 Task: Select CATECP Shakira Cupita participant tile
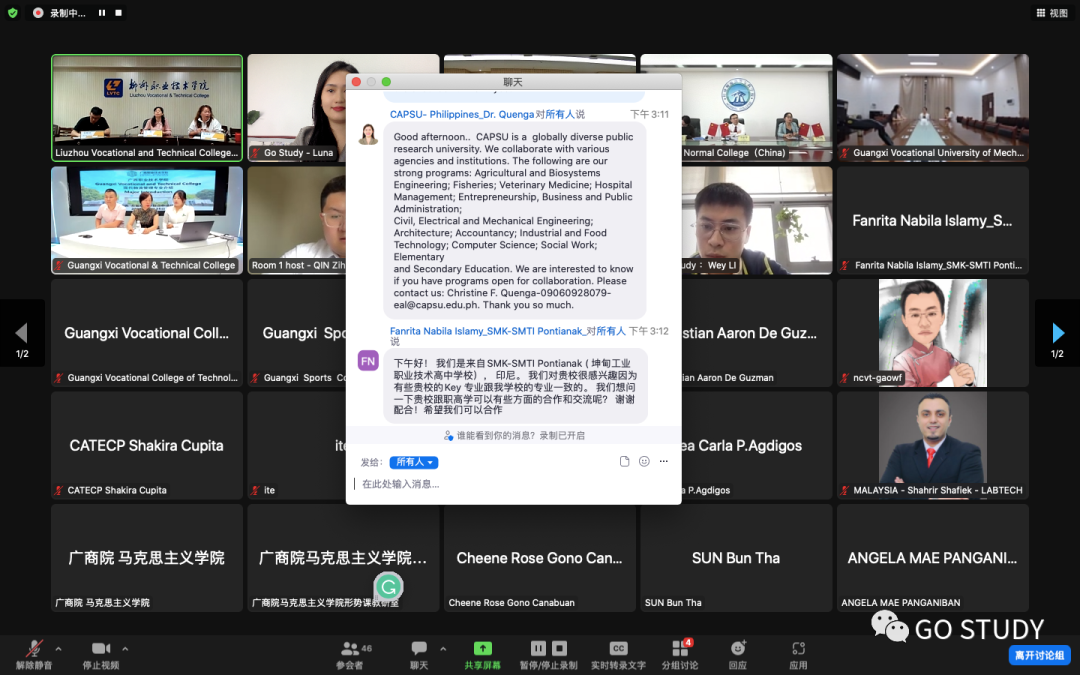(147, 446)
